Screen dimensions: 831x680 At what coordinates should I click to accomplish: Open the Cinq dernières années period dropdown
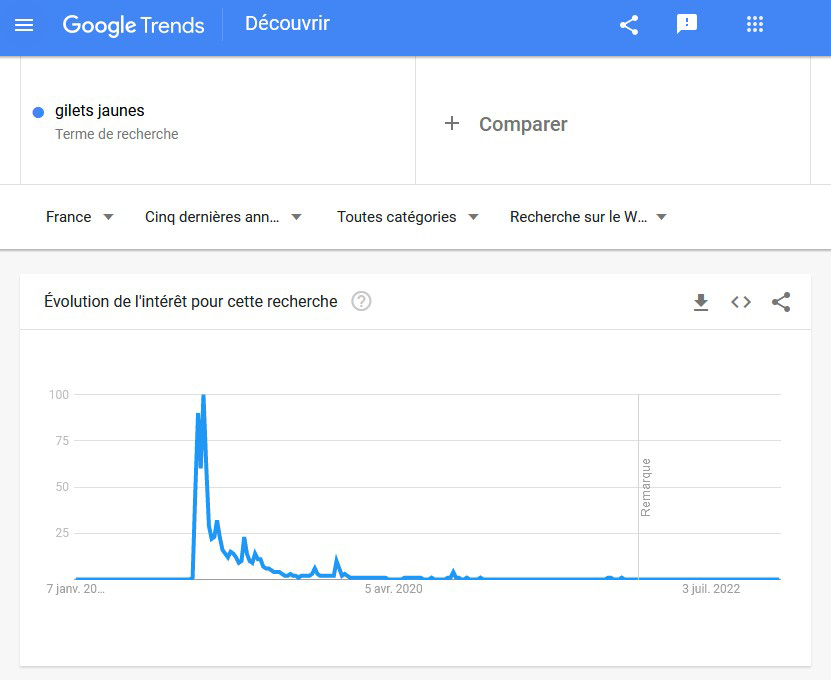coord(223,217)
